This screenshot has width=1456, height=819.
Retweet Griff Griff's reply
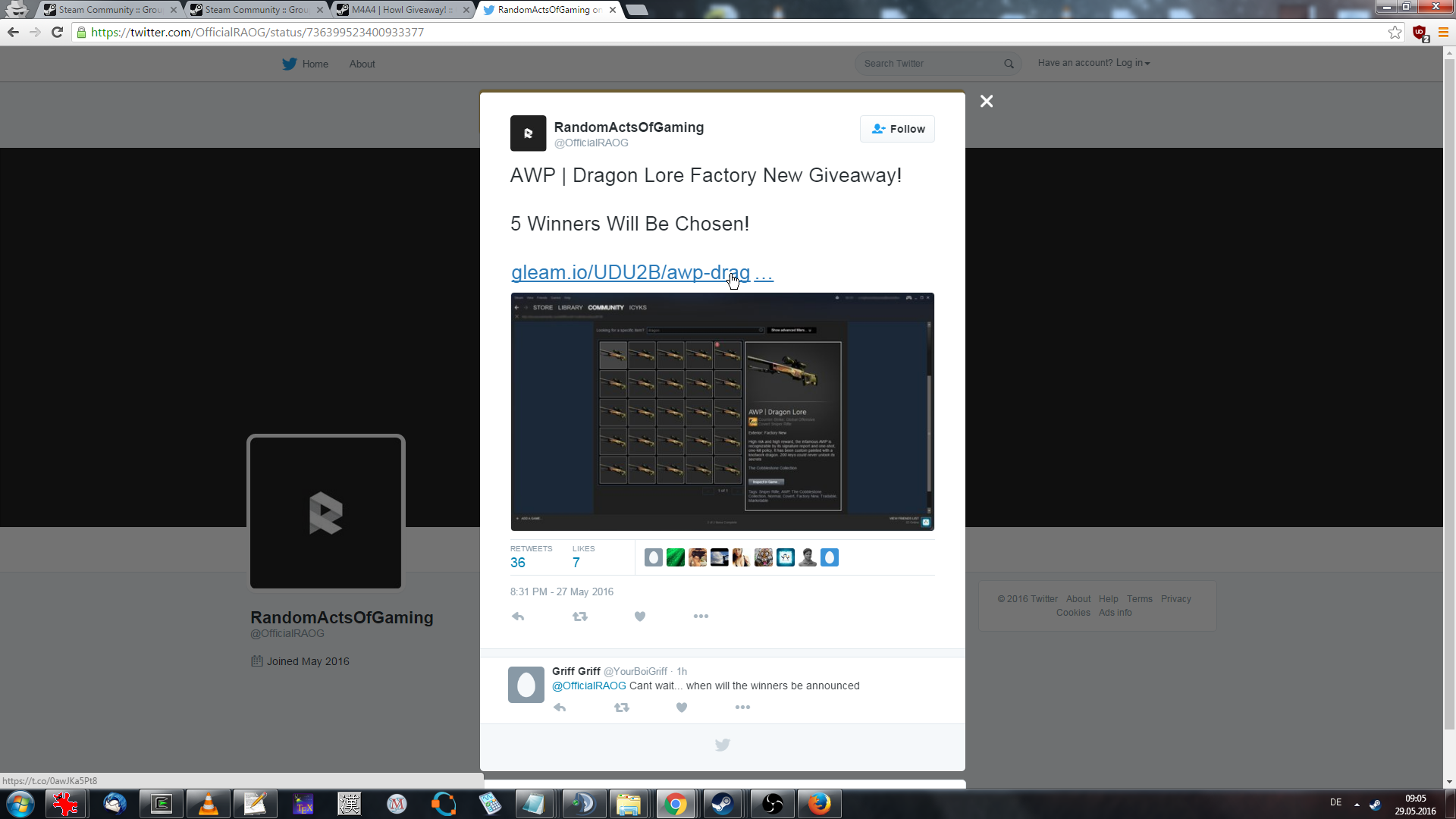tap(622, 708)
